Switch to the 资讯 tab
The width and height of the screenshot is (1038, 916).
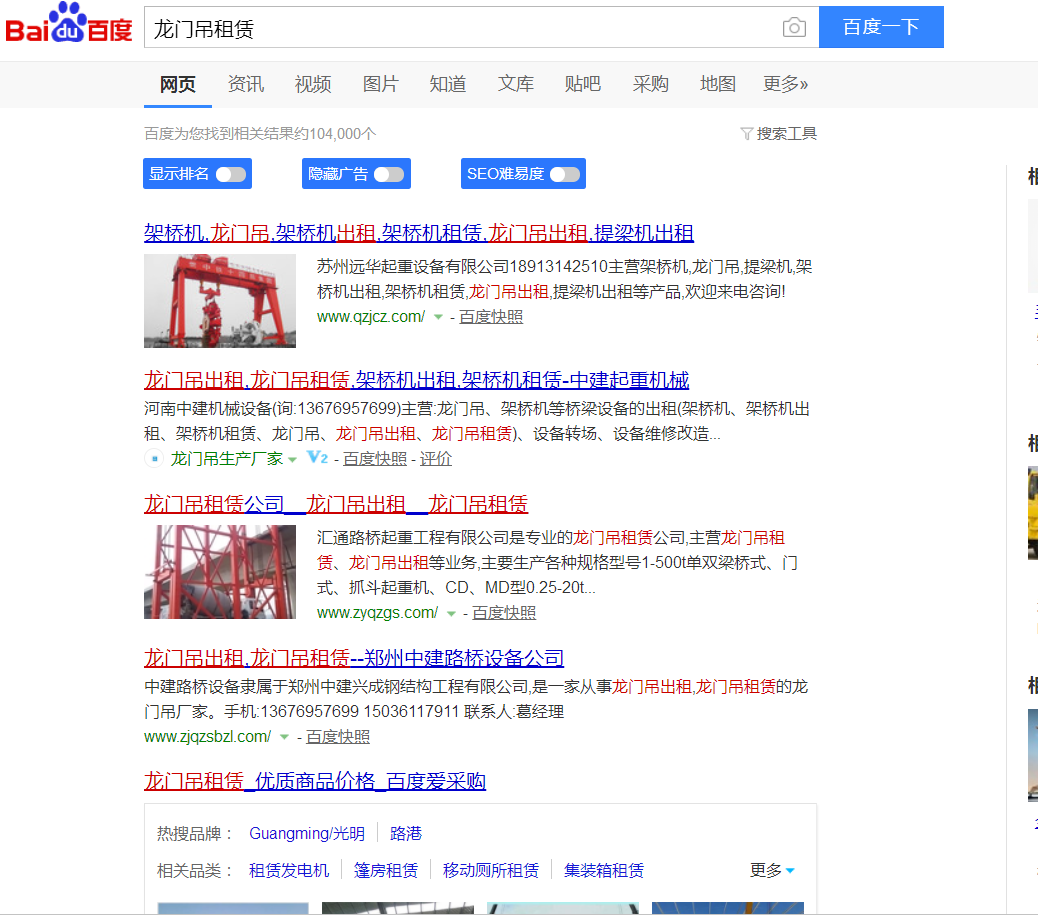coord(246,84)
